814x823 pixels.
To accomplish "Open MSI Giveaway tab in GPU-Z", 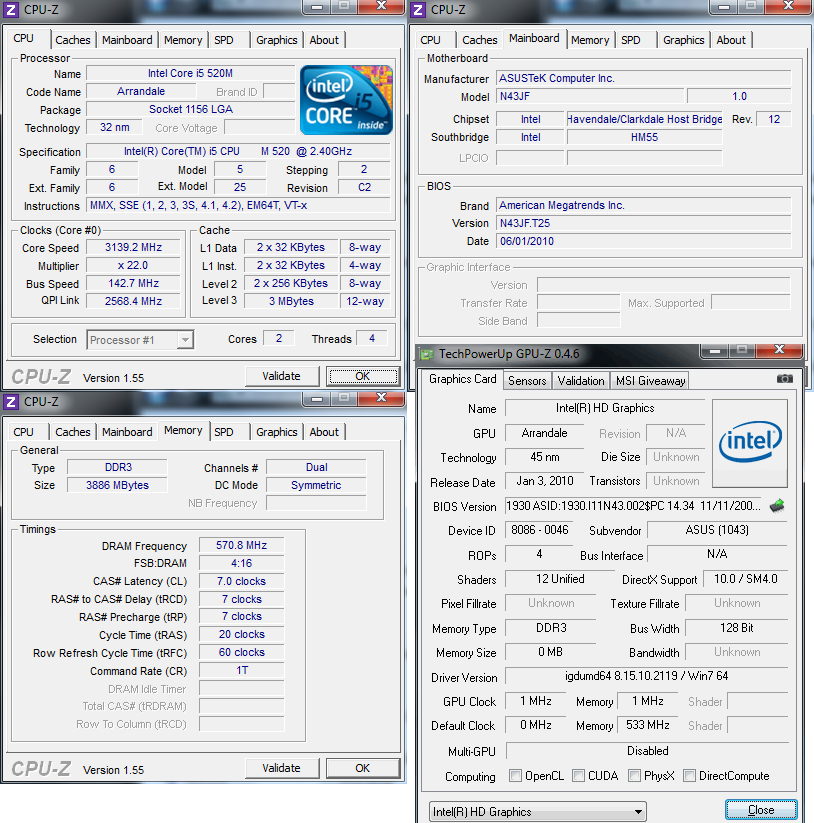I will click(650, 381).
